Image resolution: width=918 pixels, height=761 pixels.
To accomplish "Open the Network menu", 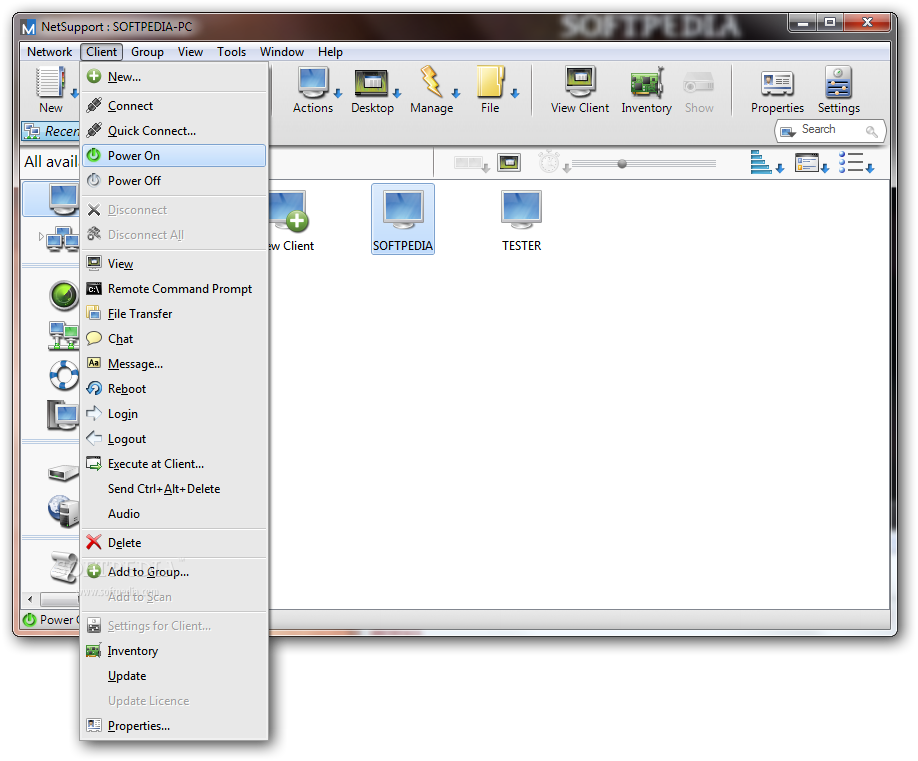I will tap(49, 52).
